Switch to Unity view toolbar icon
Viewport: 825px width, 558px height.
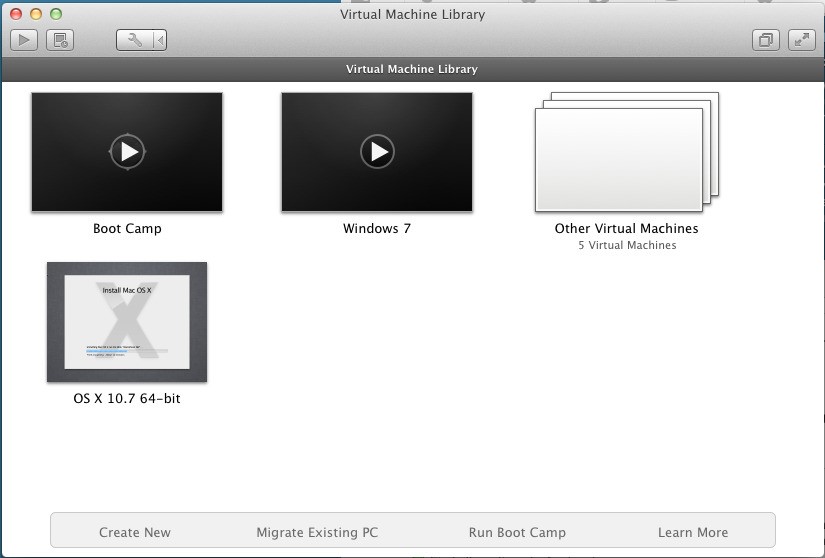[x=766, y=40]
